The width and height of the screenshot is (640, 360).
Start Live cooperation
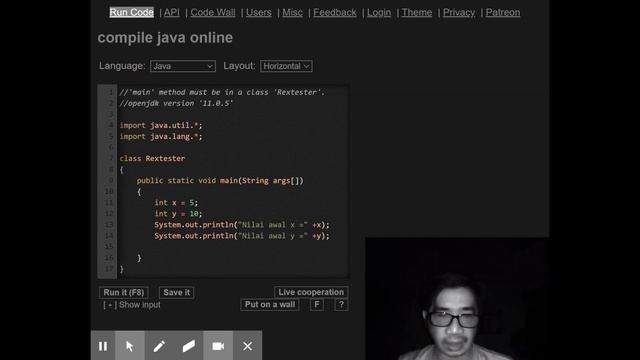tap(311, 292)
